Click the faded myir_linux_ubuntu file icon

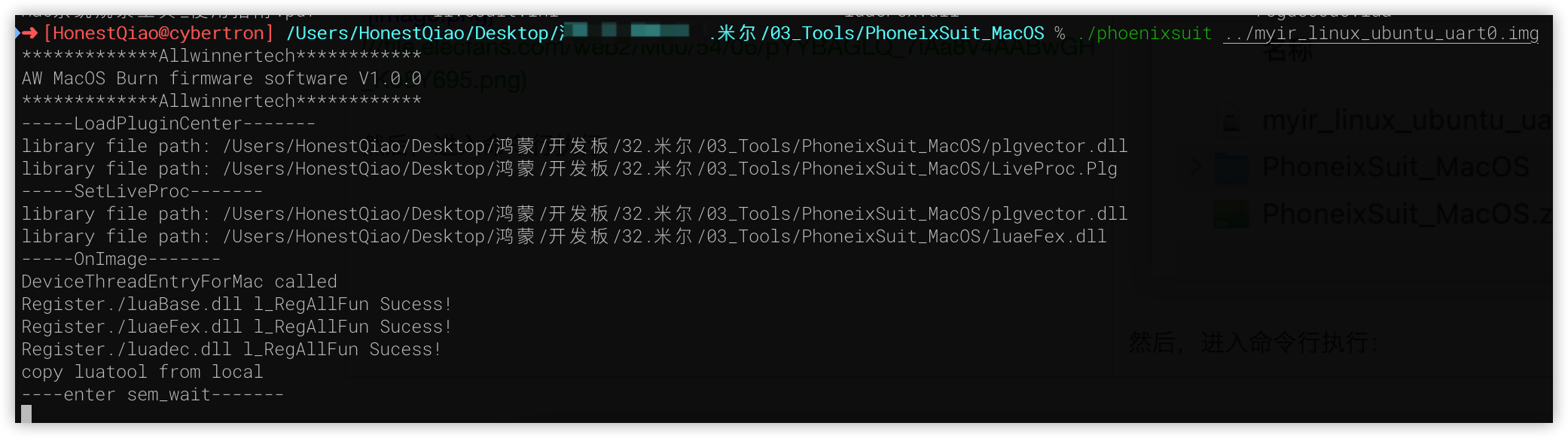1232,120
